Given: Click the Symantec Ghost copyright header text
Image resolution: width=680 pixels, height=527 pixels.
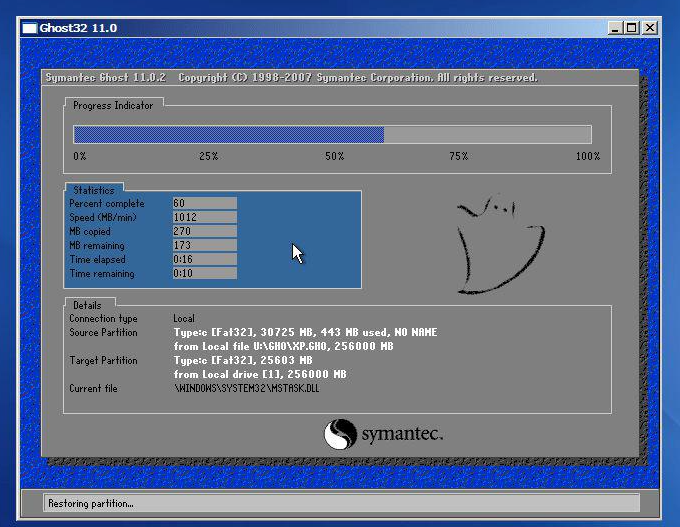Looking at the screenshot, I should point(292,78).
